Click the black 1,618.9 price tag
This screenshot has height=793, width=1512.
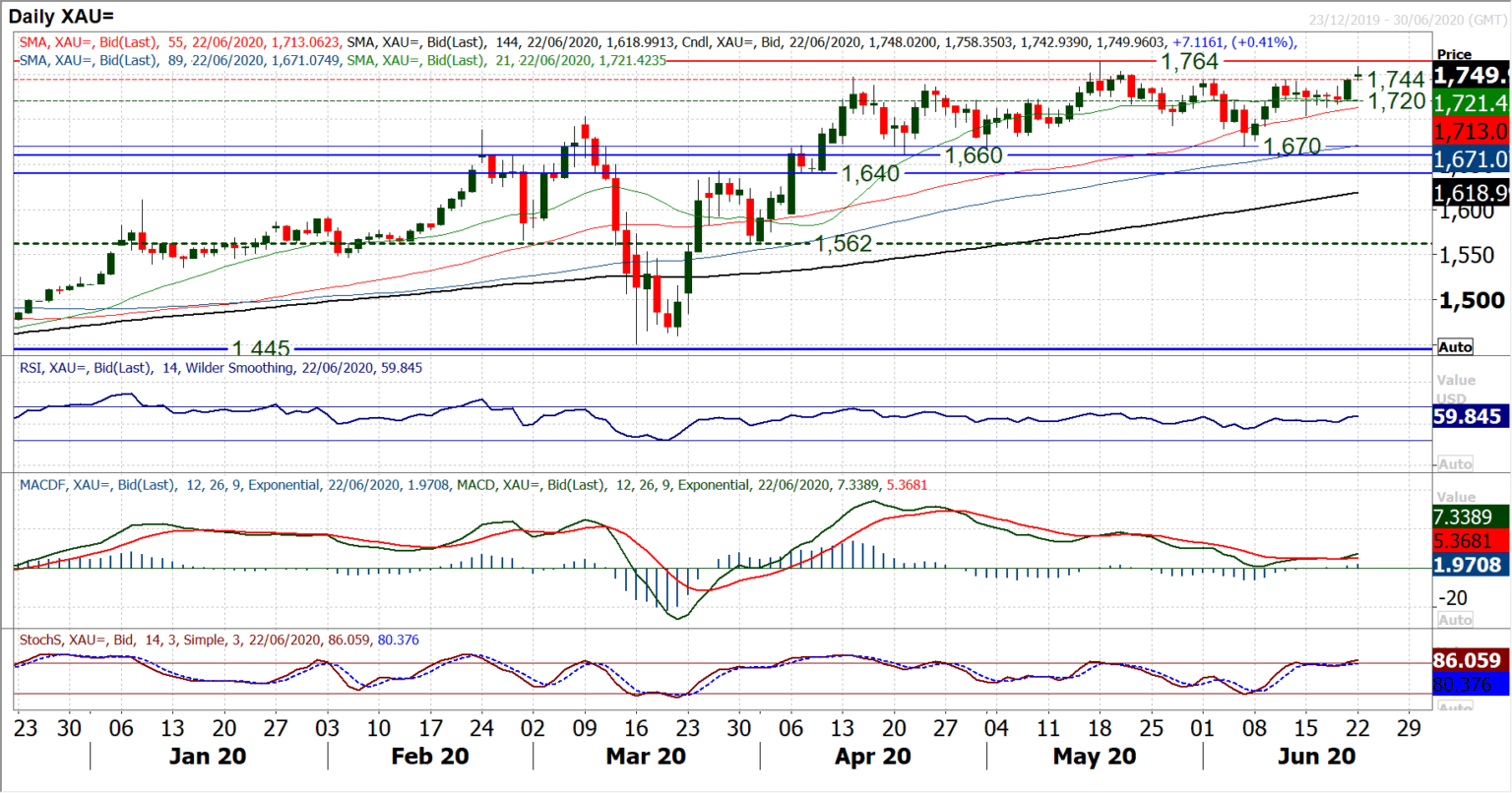pyautogui.click(x=1471, y=193)
